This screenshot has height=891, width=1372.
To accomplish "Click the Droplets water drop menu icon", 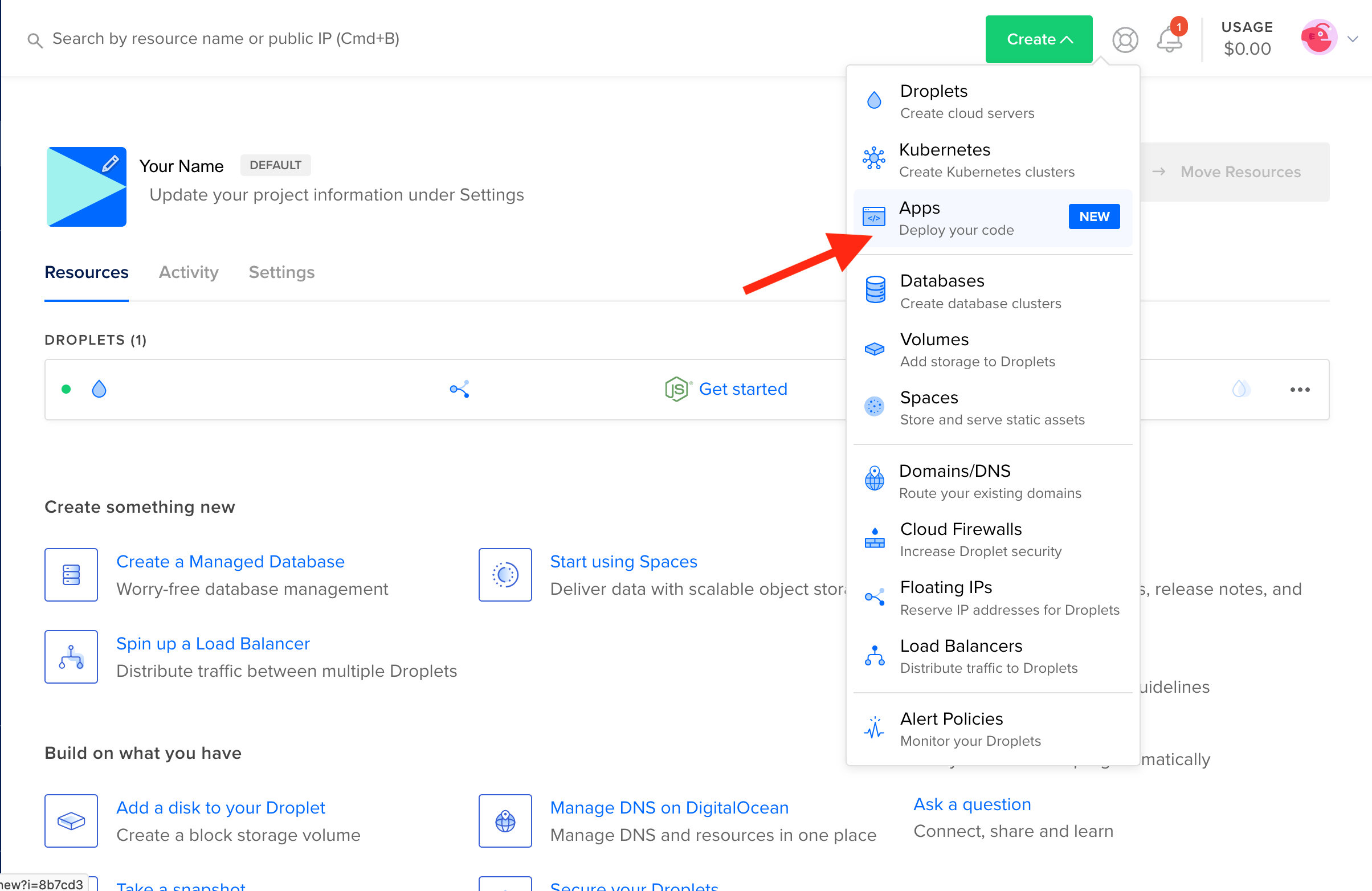I will point(875,101).
